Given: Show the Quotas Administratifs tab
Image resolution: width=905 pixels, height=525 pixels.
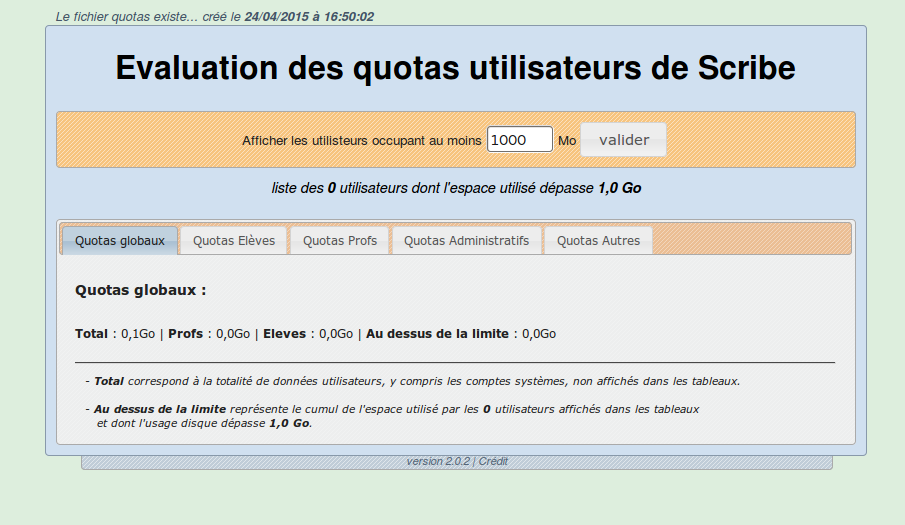Looking at the screenshot, I should click(466, 241).
